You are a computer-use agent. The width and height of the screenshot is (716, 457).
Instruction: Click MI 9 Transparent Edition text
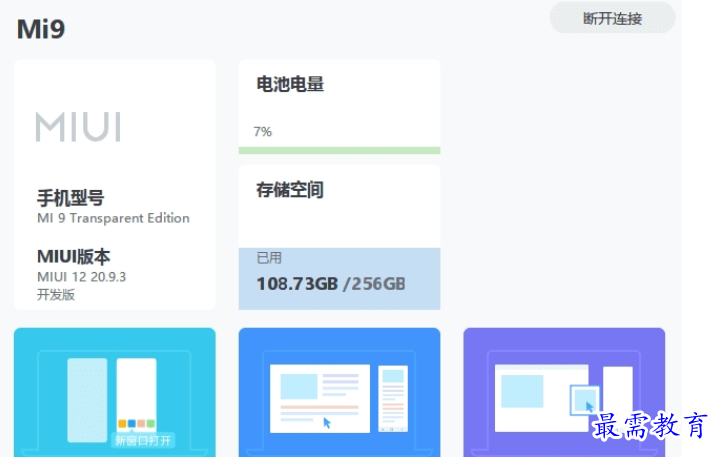113,218
